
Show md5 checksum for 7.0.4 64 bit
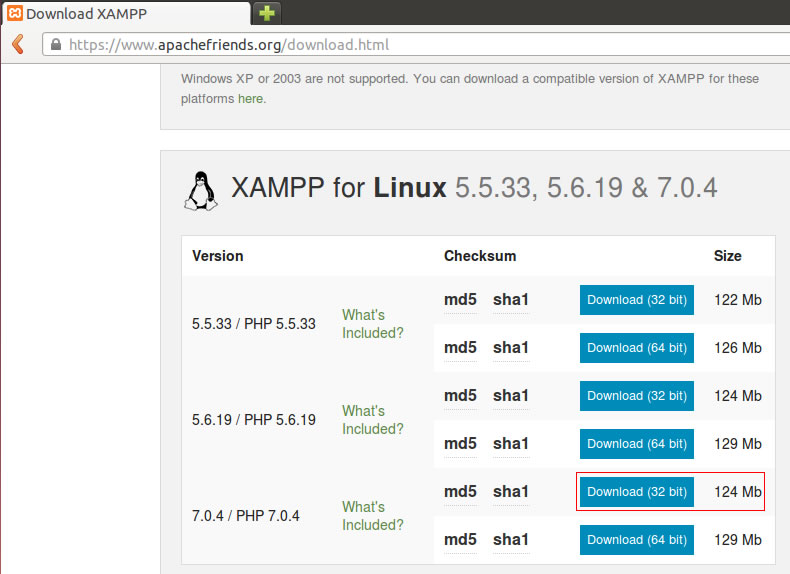pyautogui.click(x=460, y=540)
